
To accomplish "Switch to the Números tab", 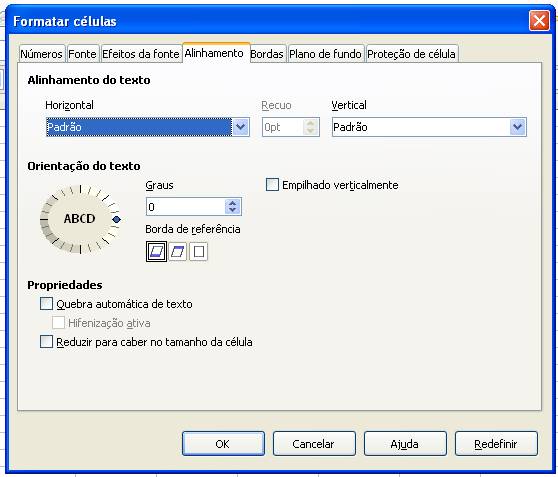I will [x=42, y=54].
